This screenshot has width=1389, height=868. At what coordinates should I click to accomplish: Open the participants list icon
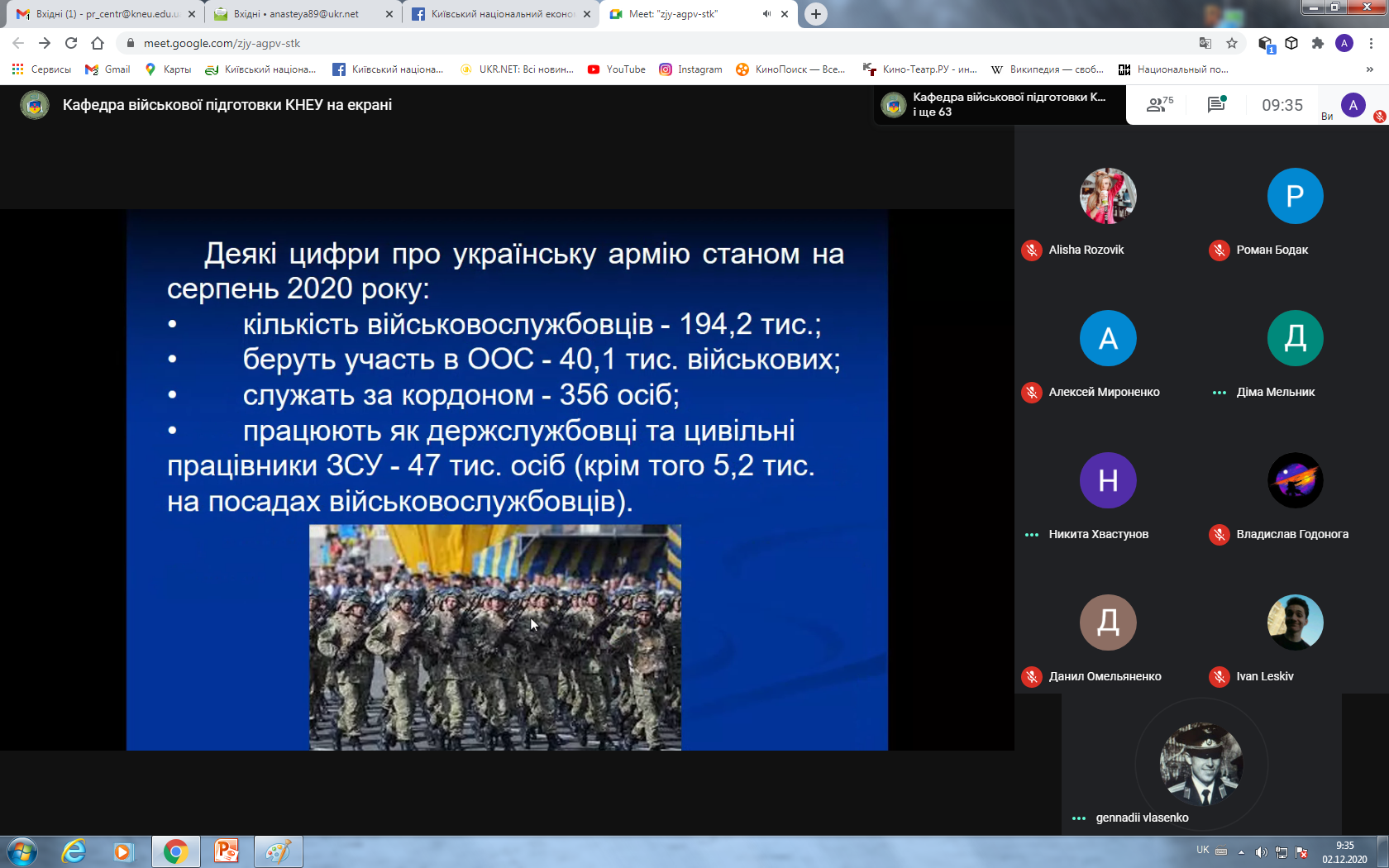tap(1158, 105)
